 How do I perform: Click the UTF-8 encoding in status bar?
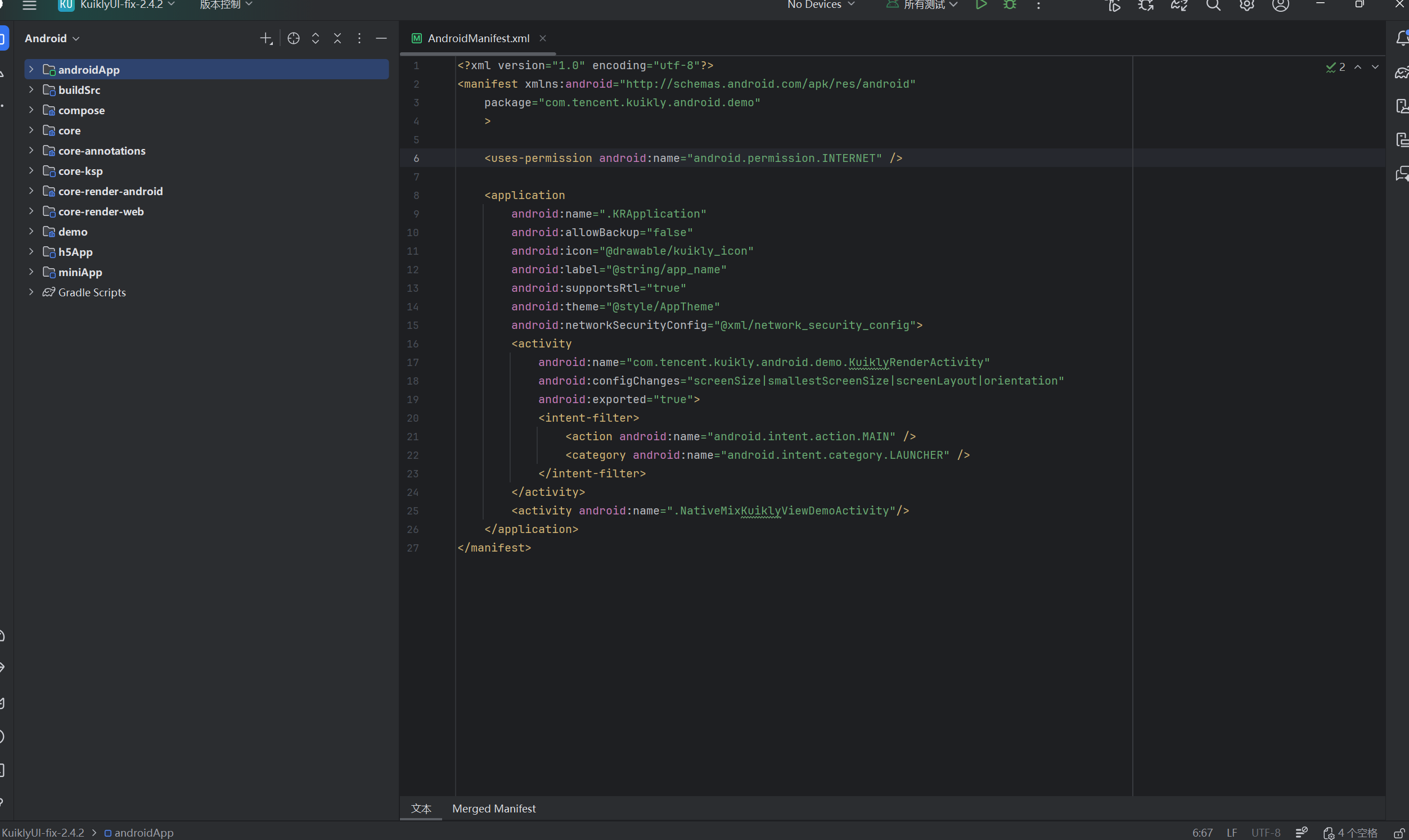1265,833
